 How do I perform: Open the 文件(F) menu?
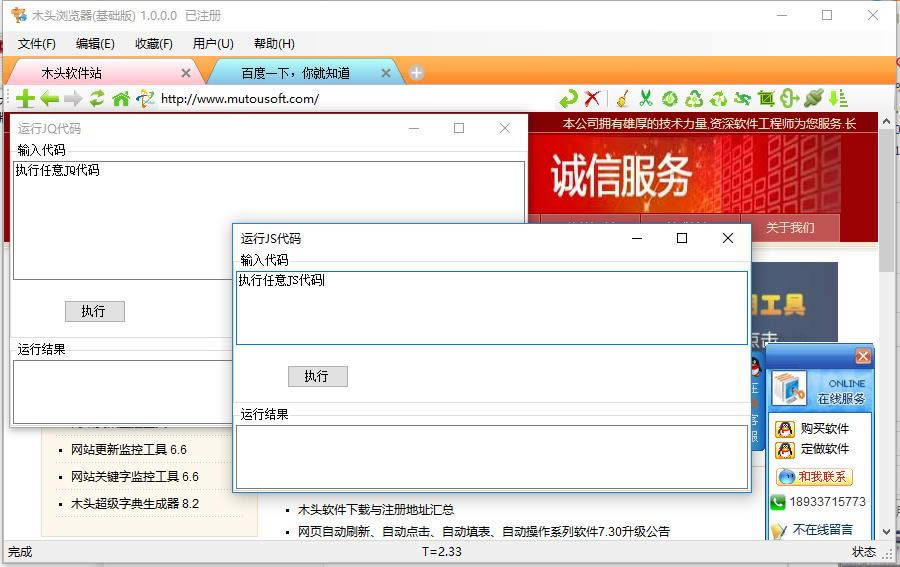(x=37, y=44)
